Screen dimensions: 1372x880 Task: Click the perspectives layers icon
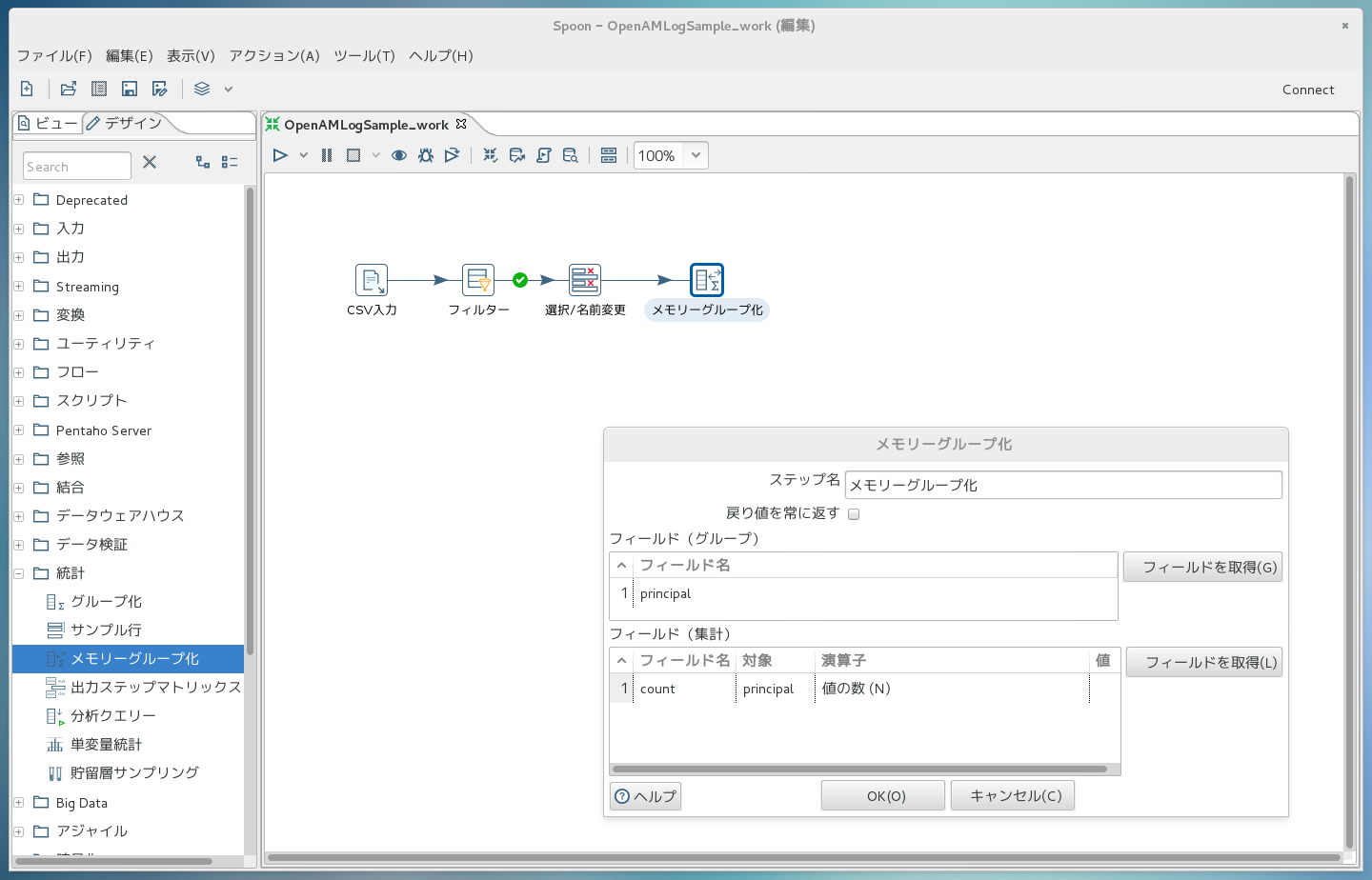(202, 89)
